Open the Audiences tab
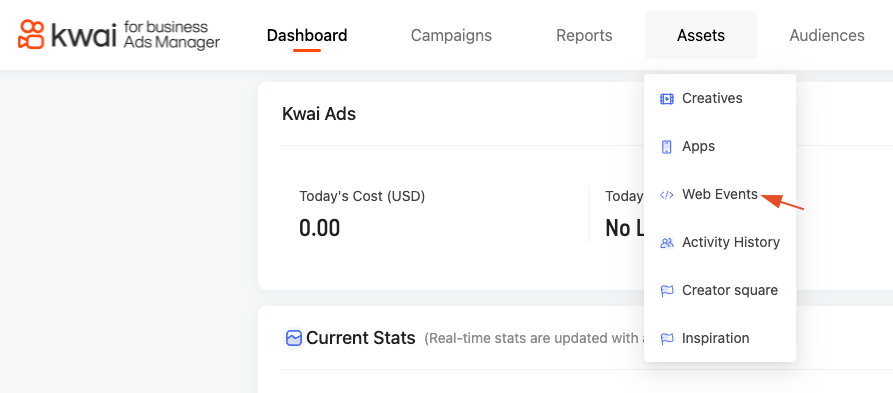Image resolution: width=893 pixels, height=393 pixels. tap(827, 35)
